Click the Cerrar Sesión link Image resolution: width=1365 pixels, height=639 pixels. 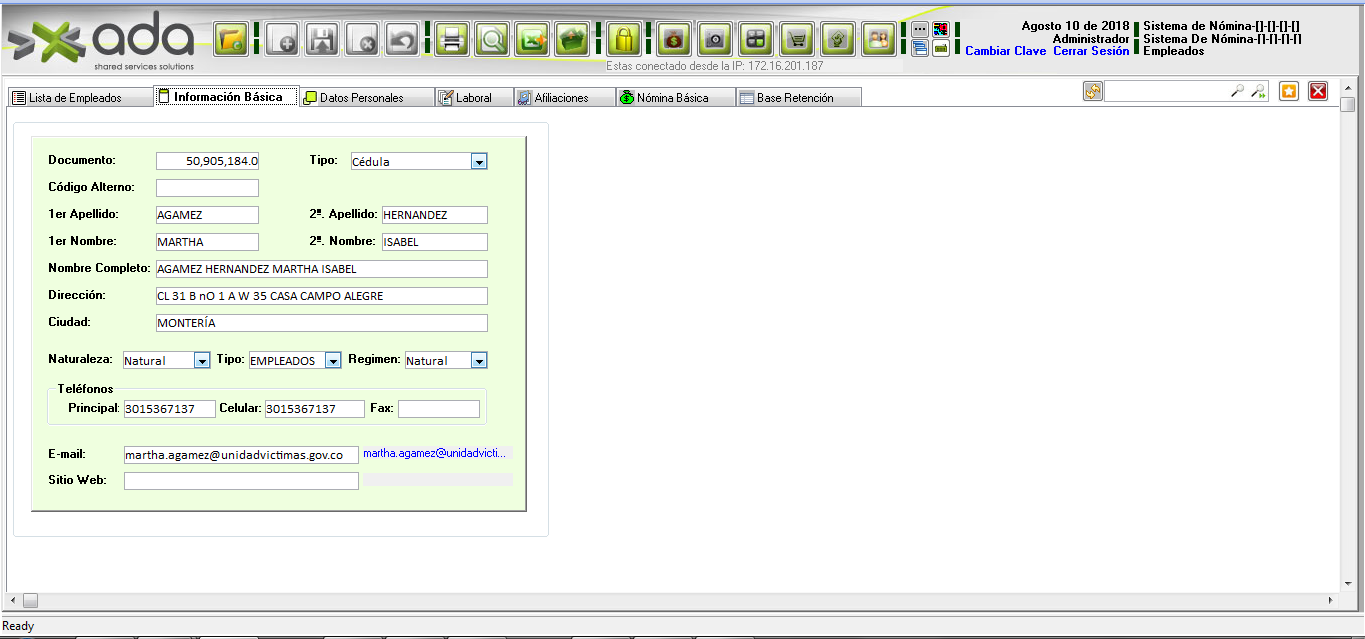pyautogui.click(x=1091, y=51)
